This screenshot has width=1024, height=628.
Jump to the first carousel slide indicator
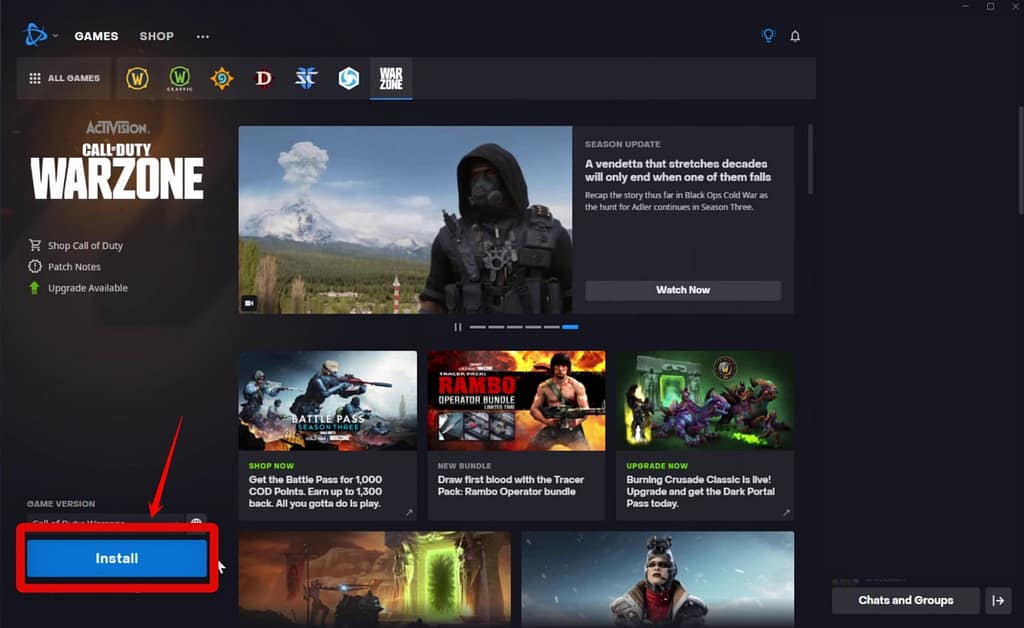coord(477,327)
